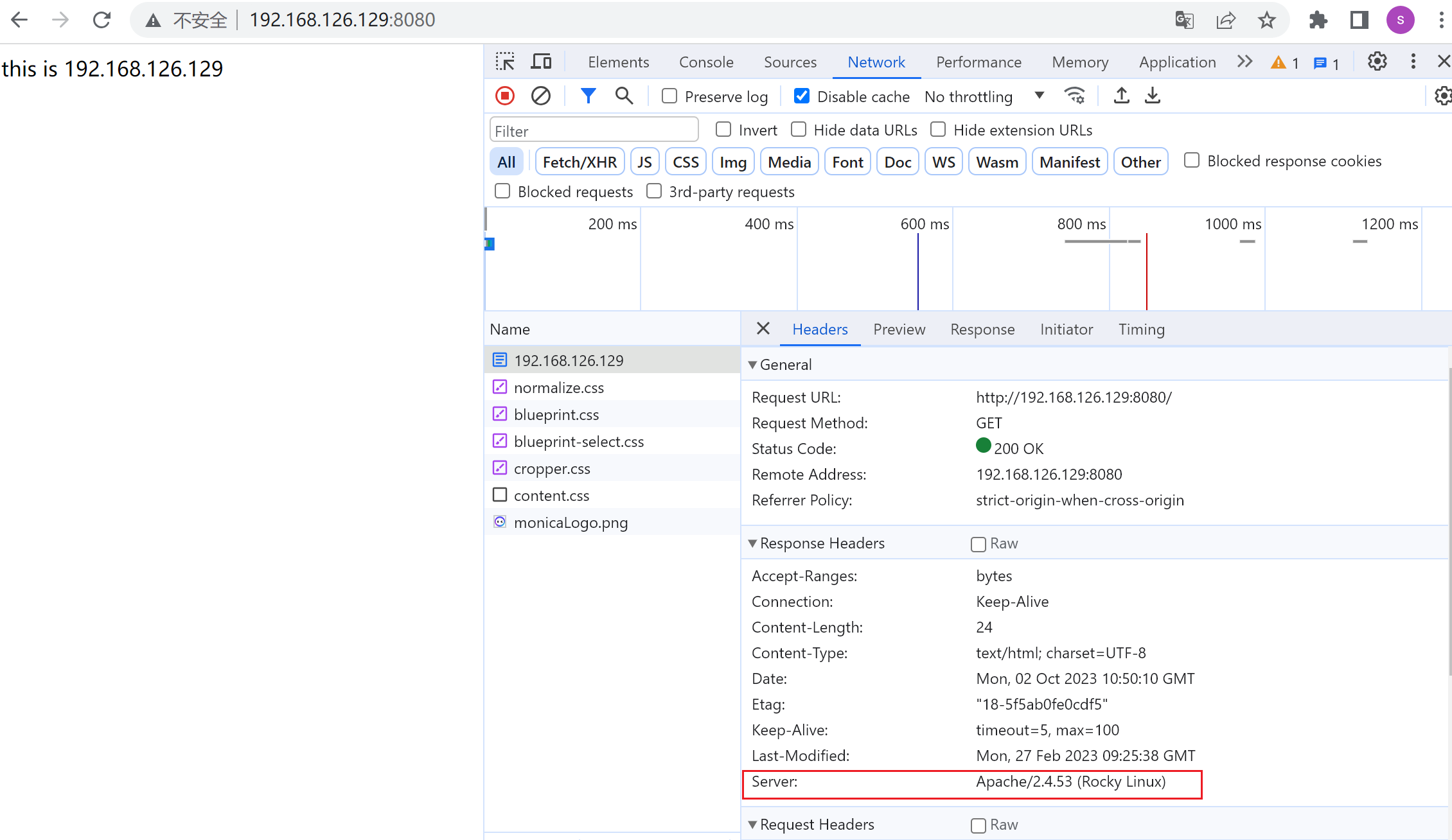Select the Fetch/XHR filter button
The height and width of the screenshot is (840, 1452).
pyautogui.click(x=578, y=161)
